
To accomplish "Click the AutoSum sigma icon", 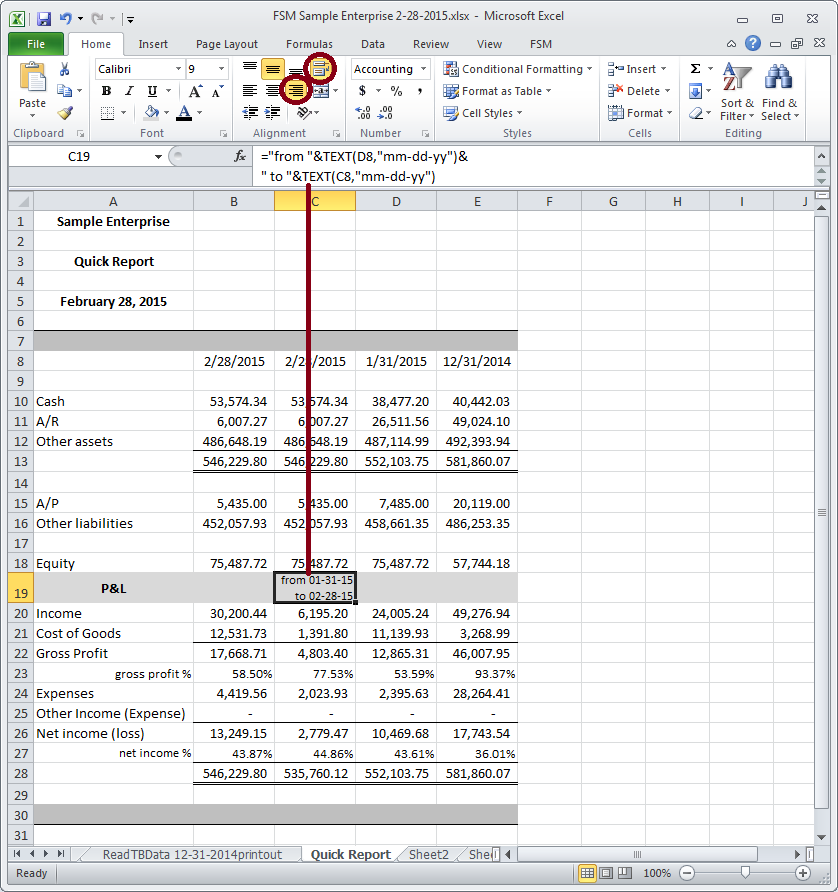I will click(x=695, y=69).
